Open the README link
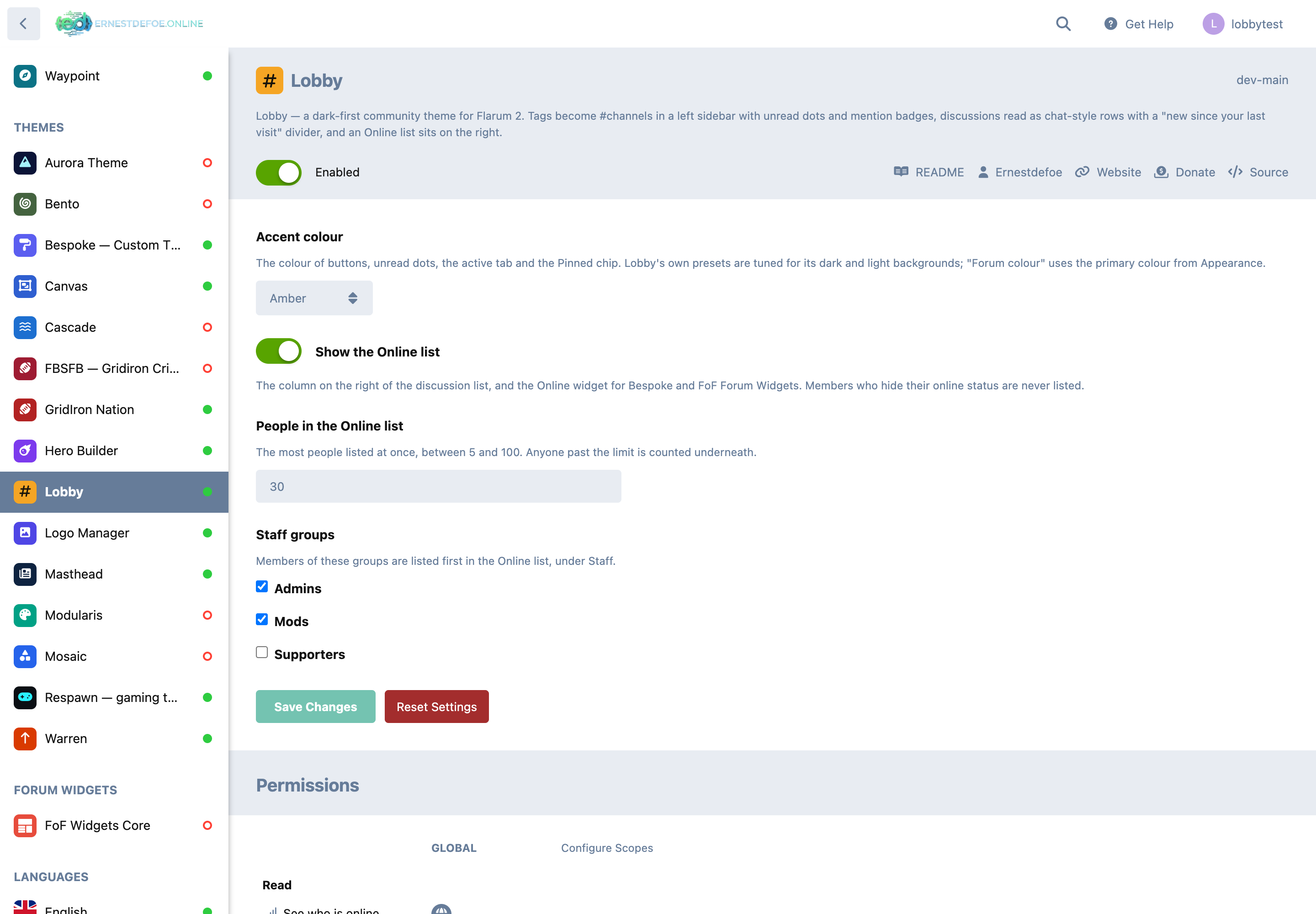This screenshot has height=914, width=1316. point(929,172)
